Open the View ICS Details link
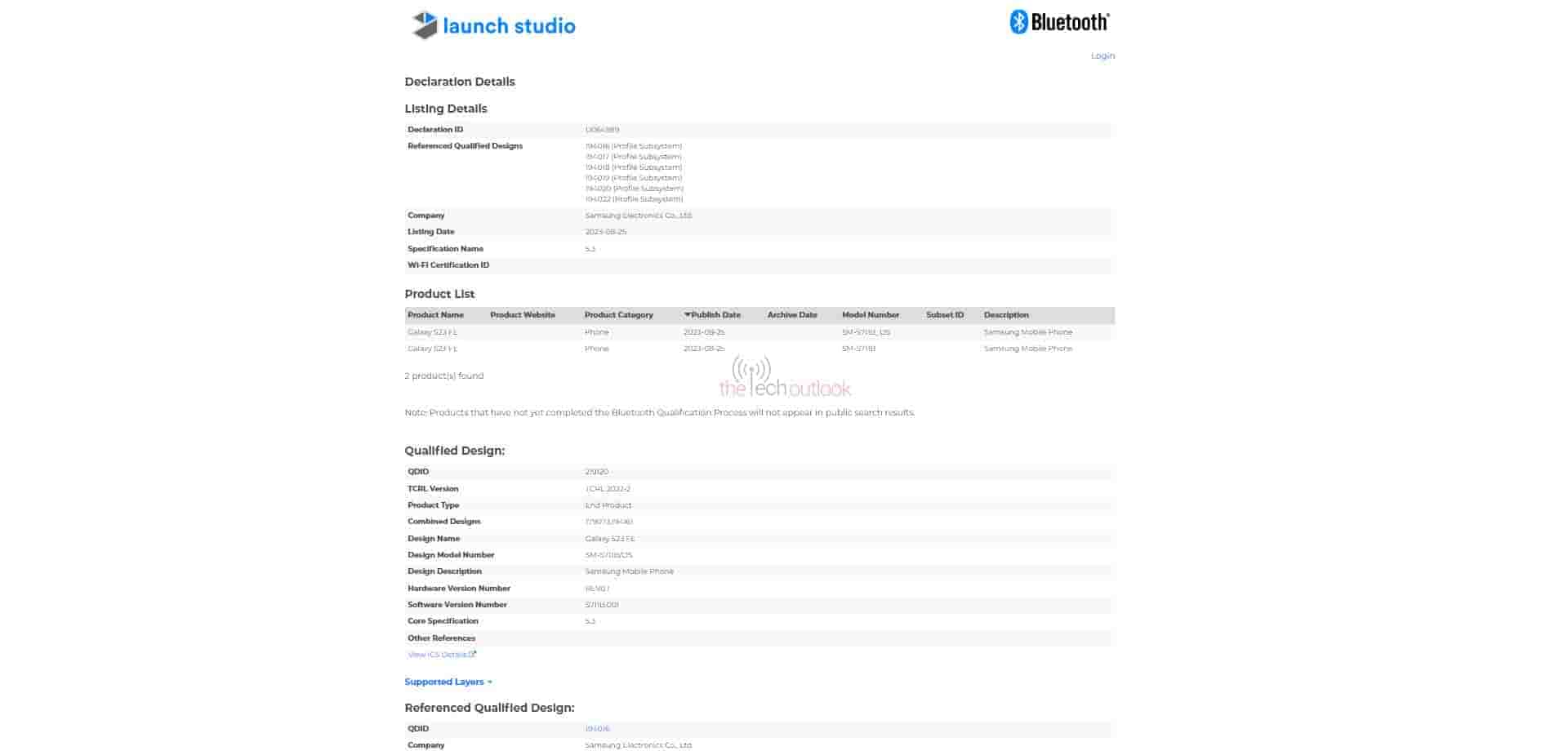Image resolution: width=1568 pixels, height=751 pixels. click(438, 655)
